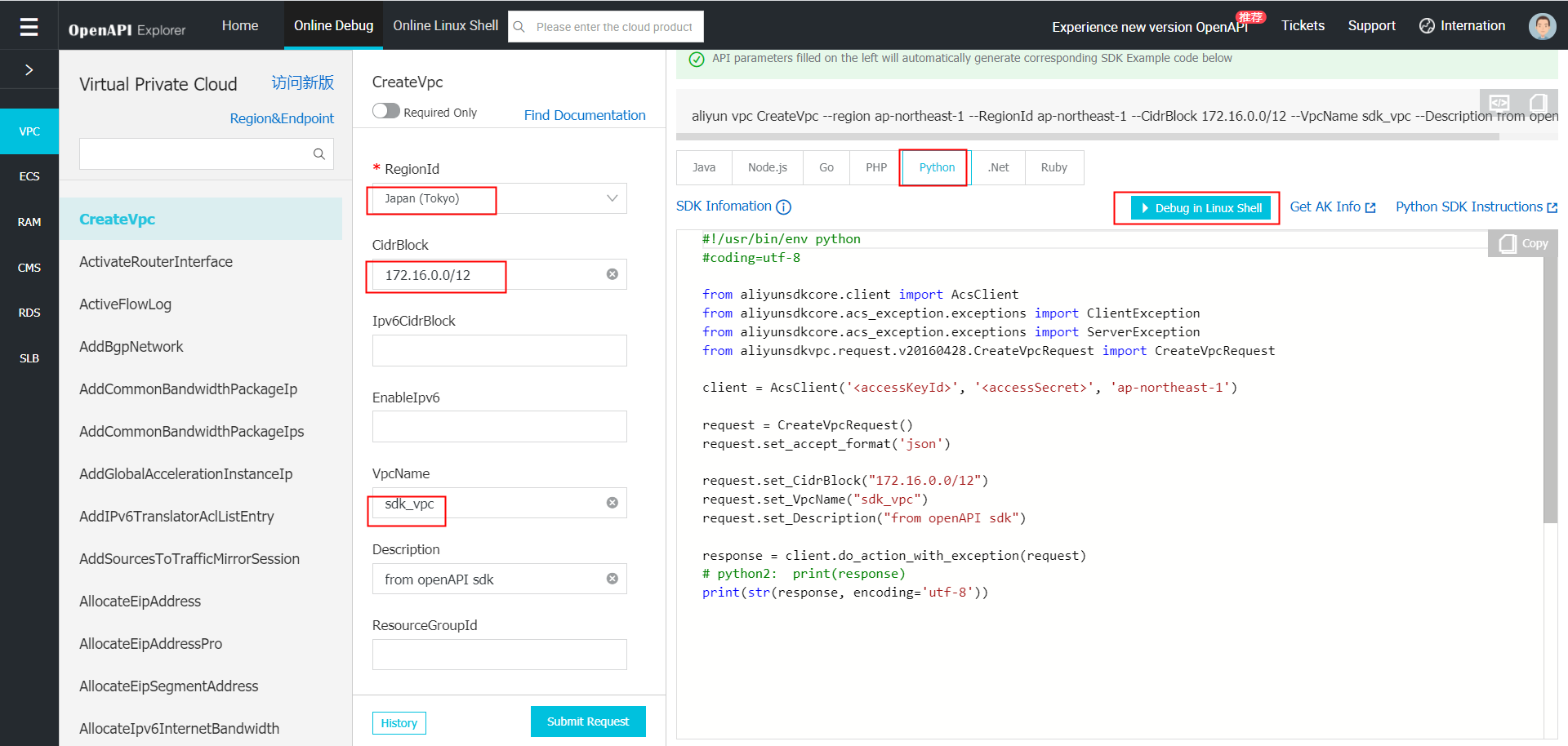Image resolution: width=1568 pixels, height=746 pixels.
Task: Select RAM product in sidebar
Action: coord(29,222)
